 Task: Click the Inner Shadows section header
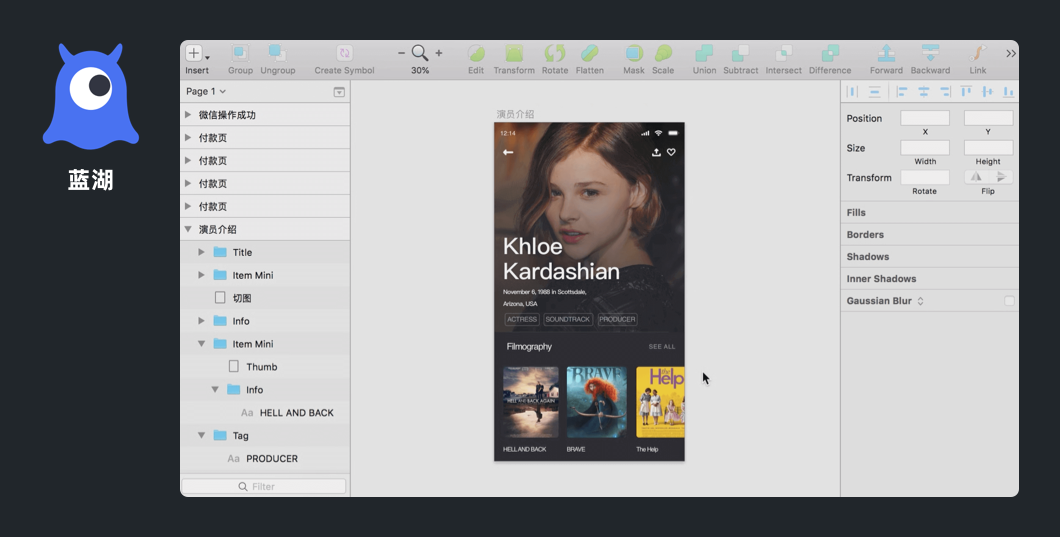point(930,279)
